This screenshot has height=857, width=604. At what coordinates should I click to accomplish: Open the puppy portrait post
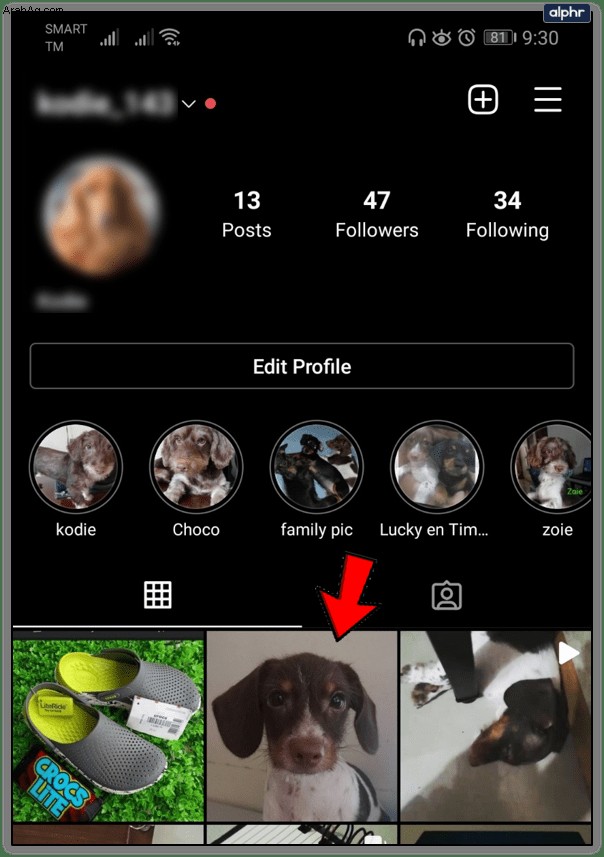(x=302, y=726)
